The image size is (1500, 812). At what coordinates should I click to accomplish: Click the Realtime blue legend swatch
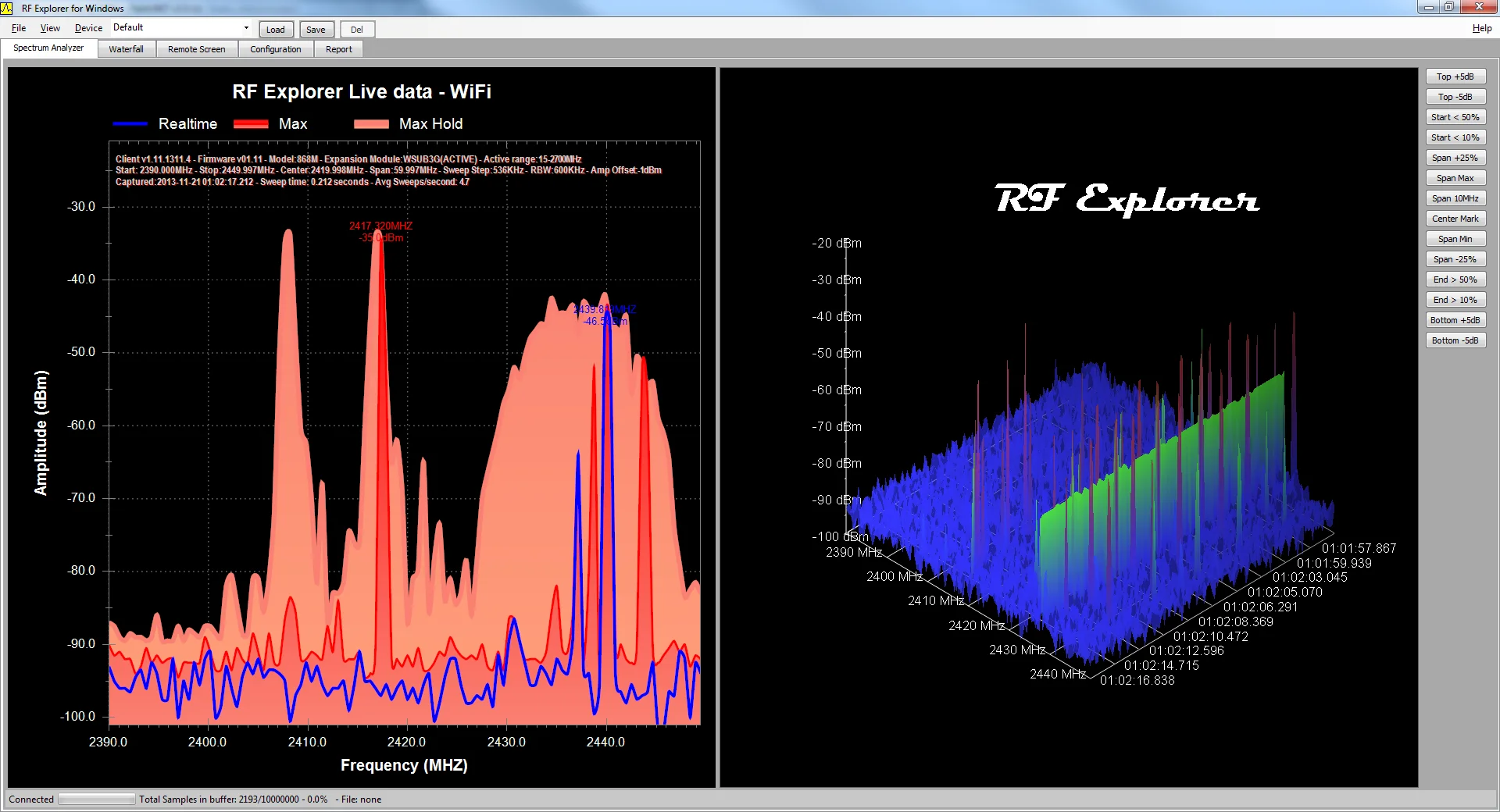[x=130, y=124]
